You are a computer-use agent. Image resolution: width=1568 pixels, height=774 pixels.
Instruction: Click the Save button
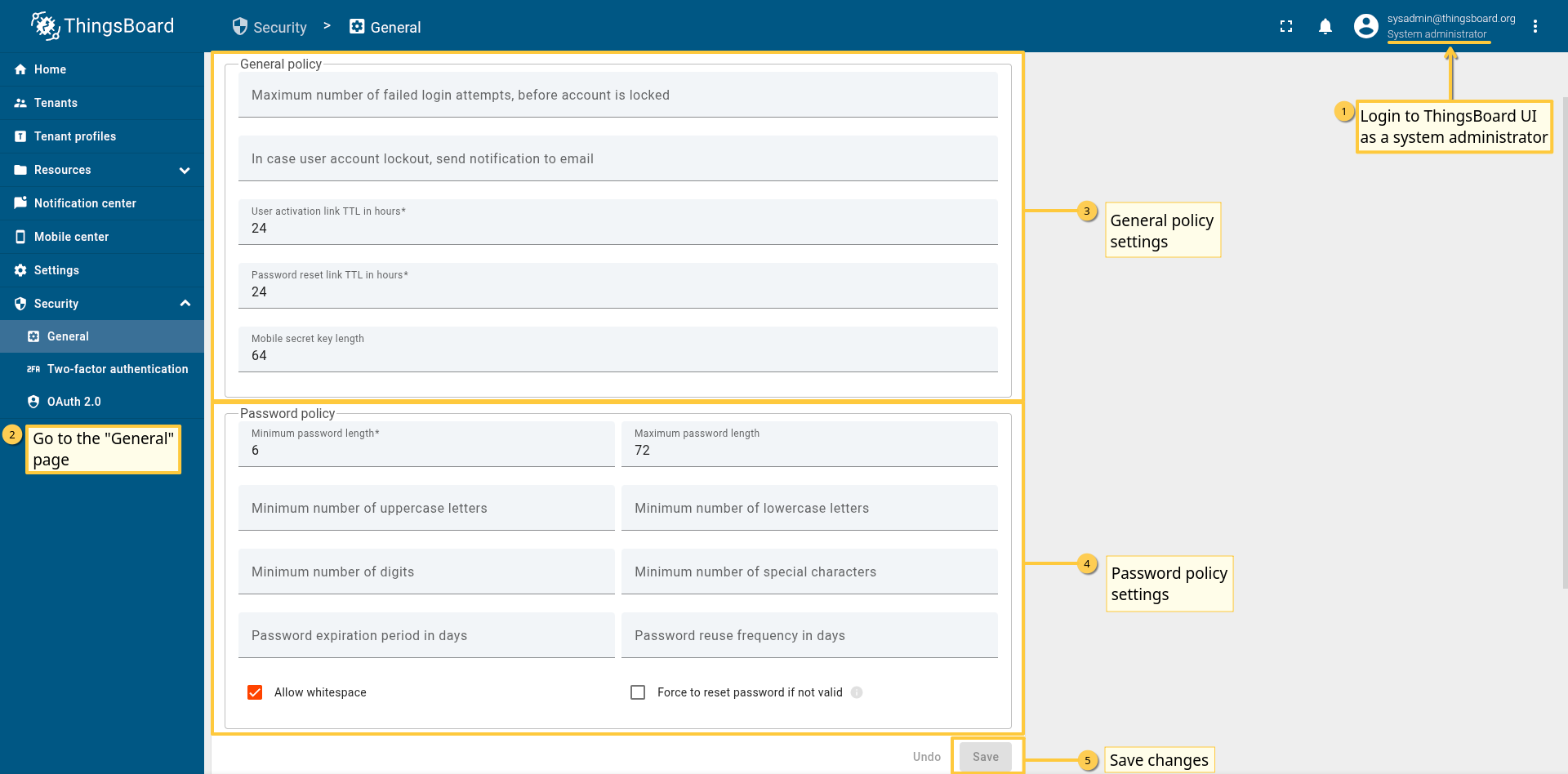tap(985, 757)
